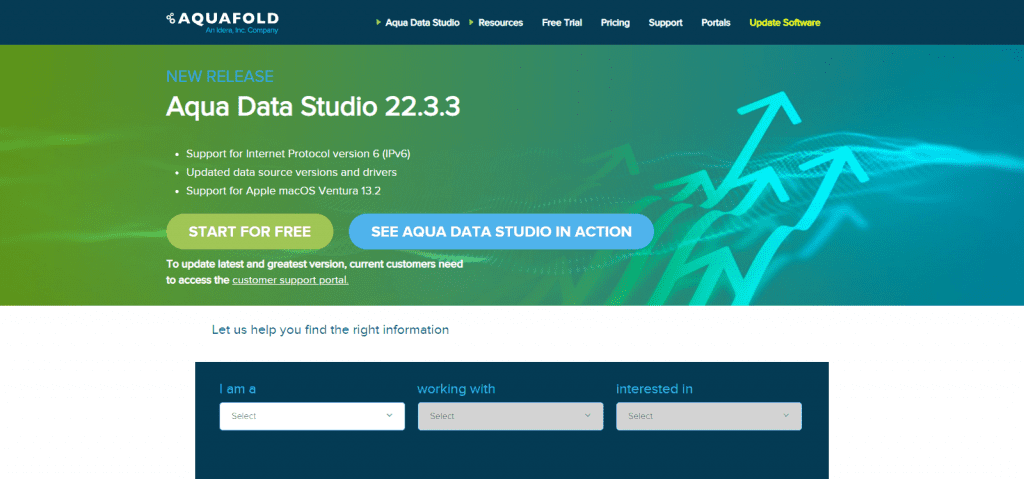Click the 'Aqua Data Studio 22.3.3' heading

pyautogui.click(x=313, y=107)
